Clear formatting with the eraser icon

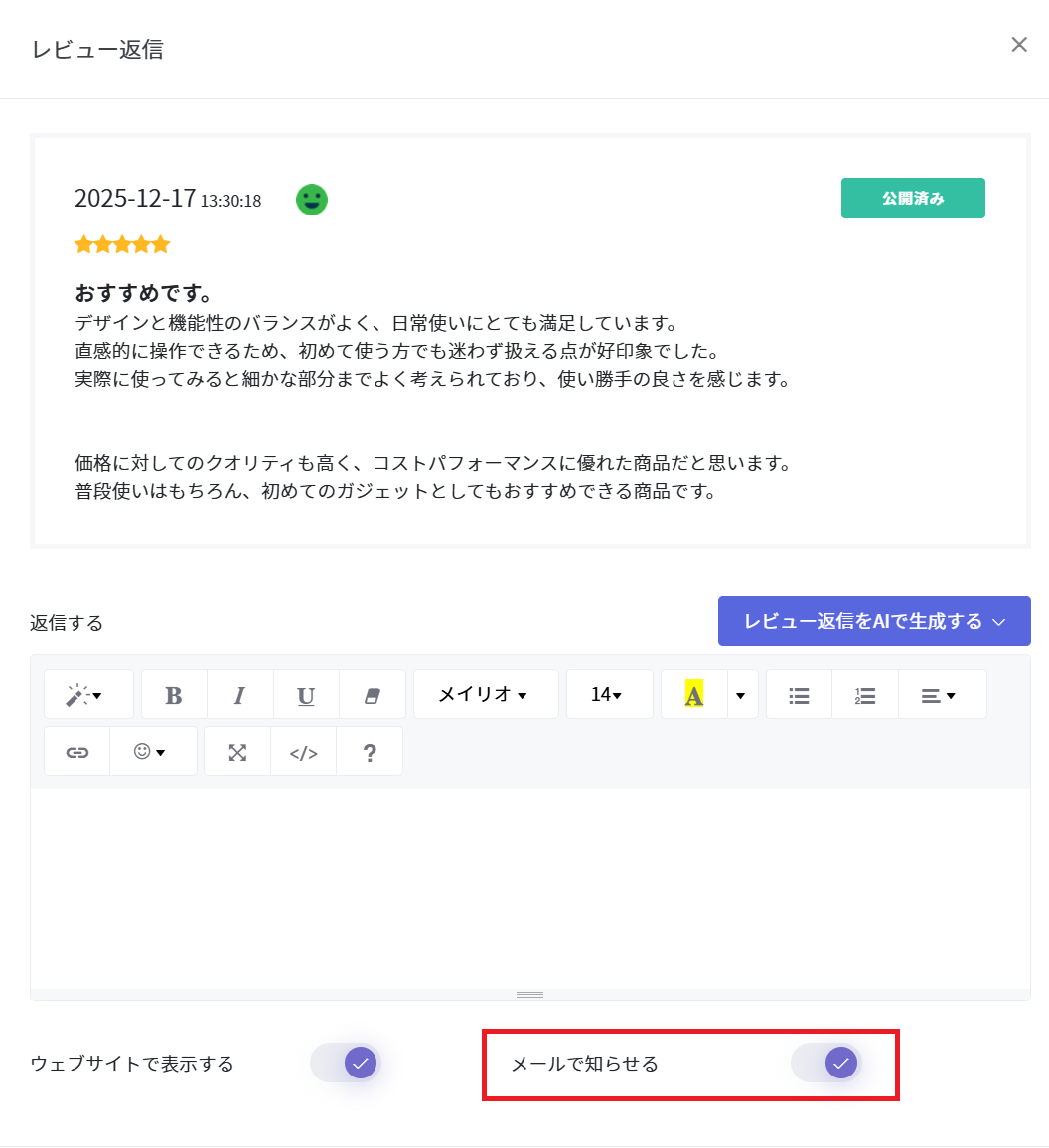(373, 695)
